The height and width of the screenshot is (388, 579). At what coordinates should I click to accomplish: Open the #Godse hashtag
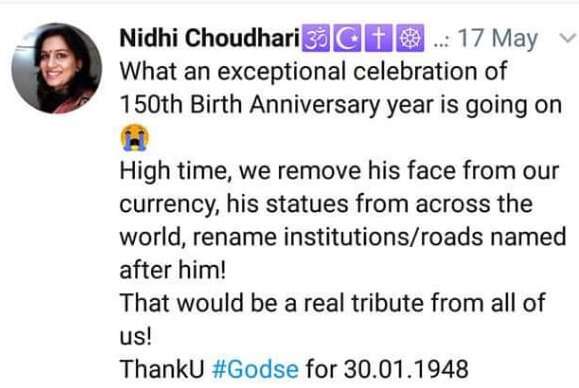256,369
